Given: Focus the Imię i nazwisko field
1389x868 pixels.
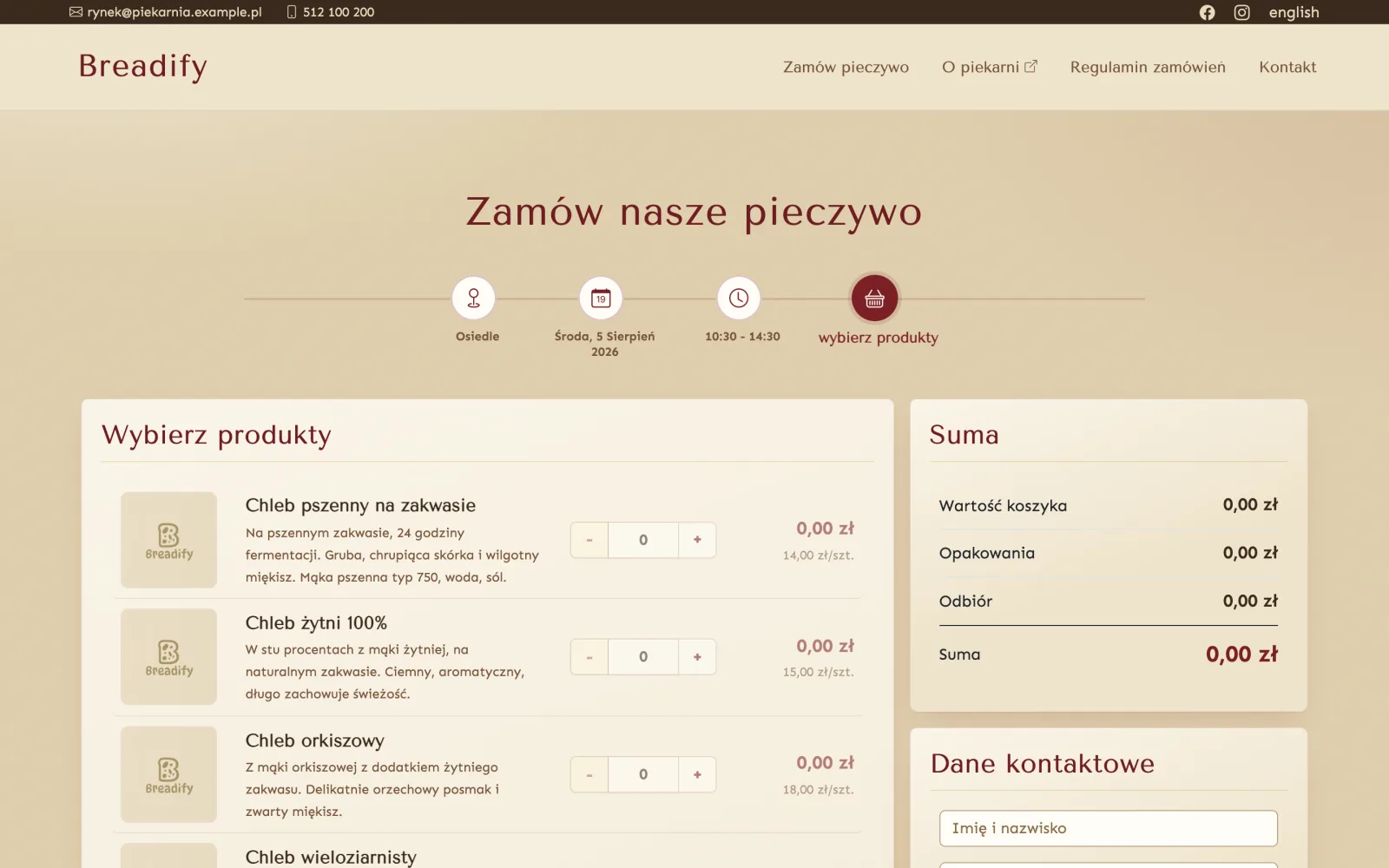Looking at the screenshot, I should 1108,828.
